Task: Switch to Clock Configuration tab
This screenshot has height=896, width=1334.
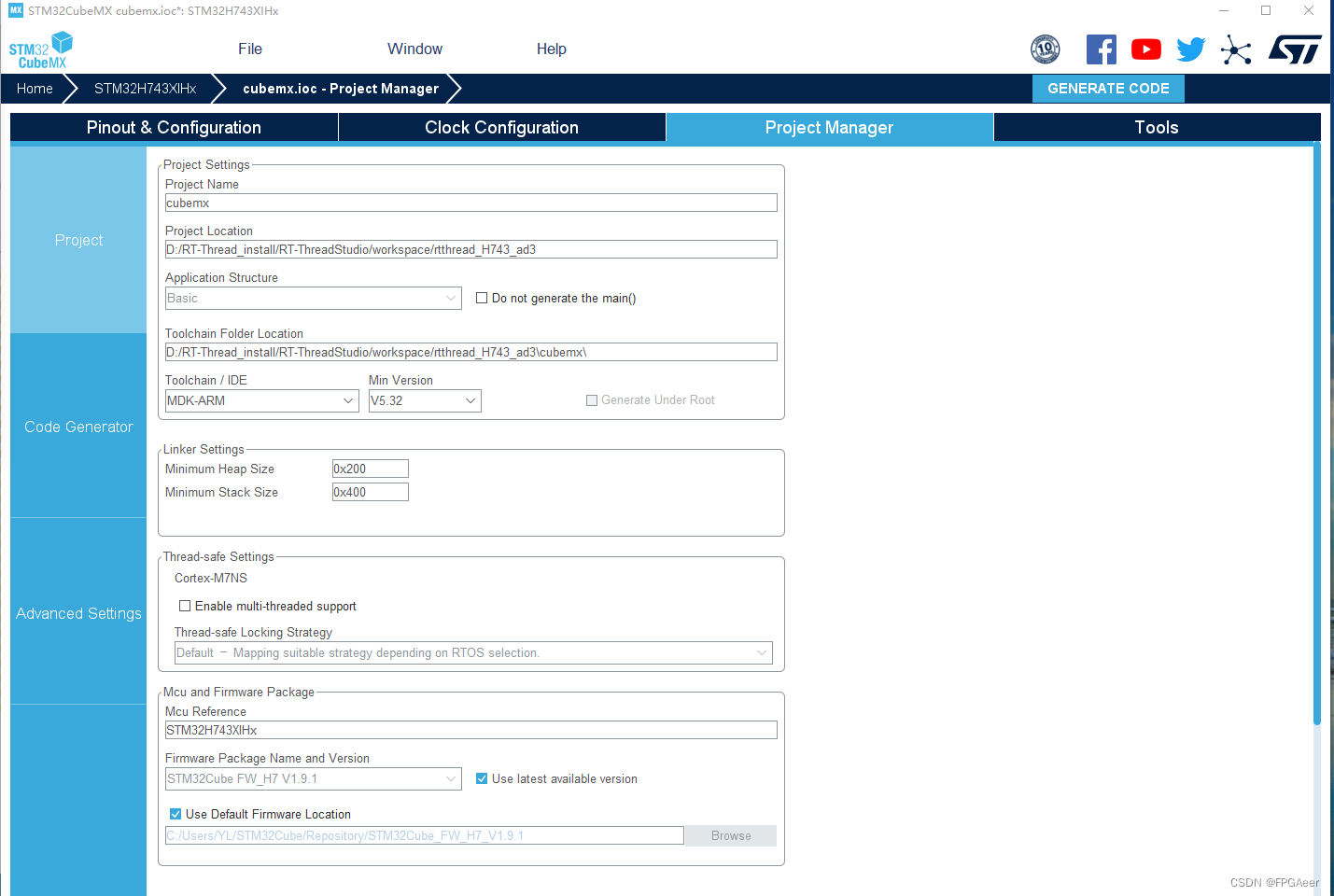Action: click(x=502, y=128)
